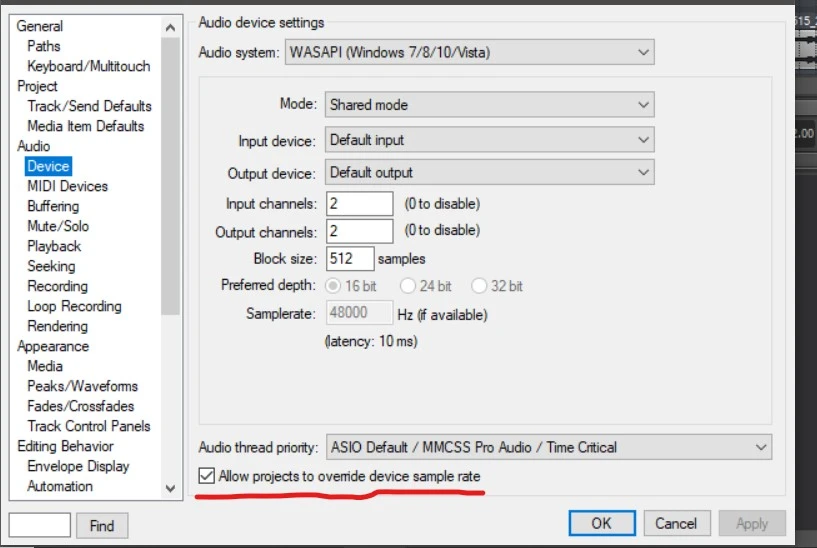Open Media Item Defaults page
The image size is (817, 548).
click(x=85, y=126)
